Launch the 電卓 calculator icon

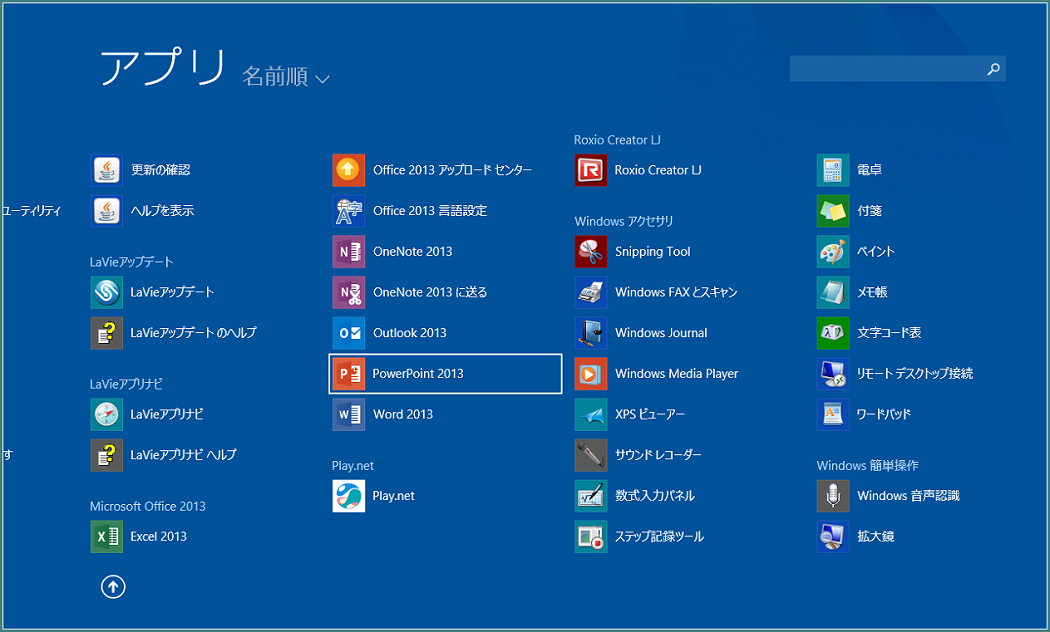833,170
